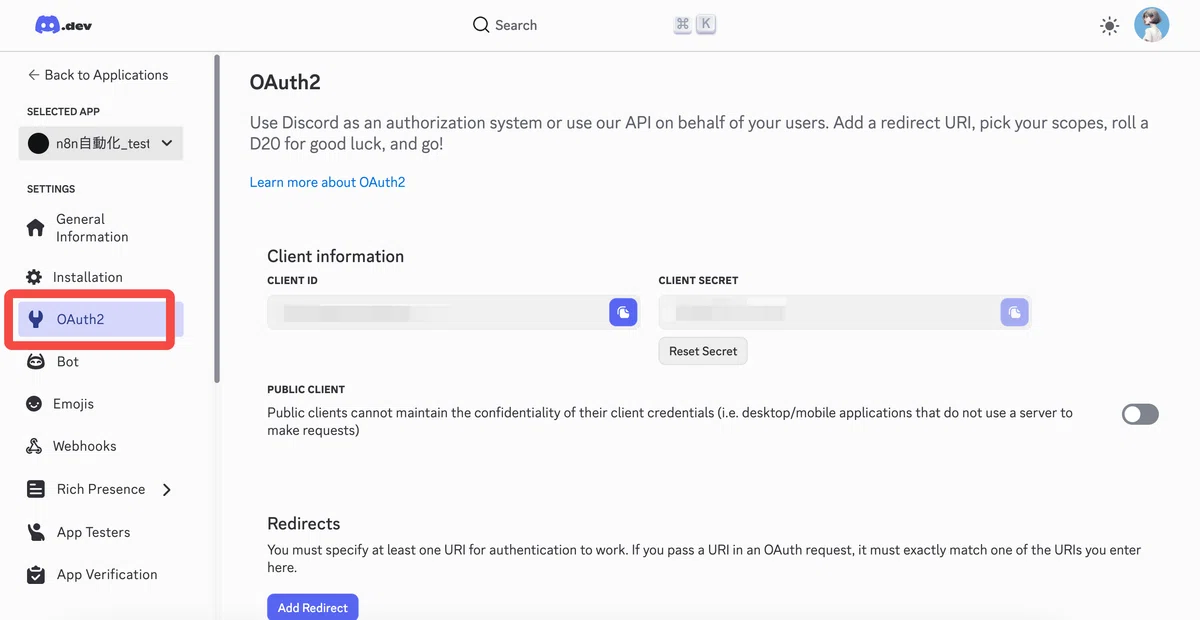
Task: Open Learn more about OAuth2 link
Action: (x=327, y=182)
